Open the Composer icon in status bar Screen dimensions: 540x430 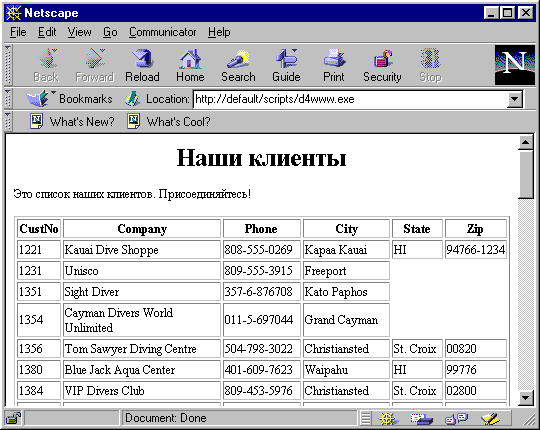(490, 419)
